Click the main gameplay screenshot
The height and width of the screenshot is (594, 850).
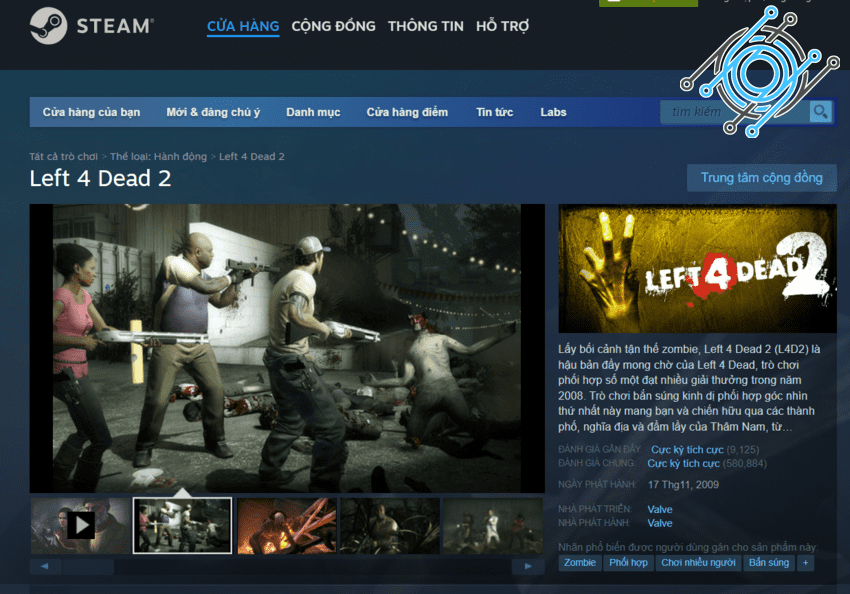click(x=287, y=348)
